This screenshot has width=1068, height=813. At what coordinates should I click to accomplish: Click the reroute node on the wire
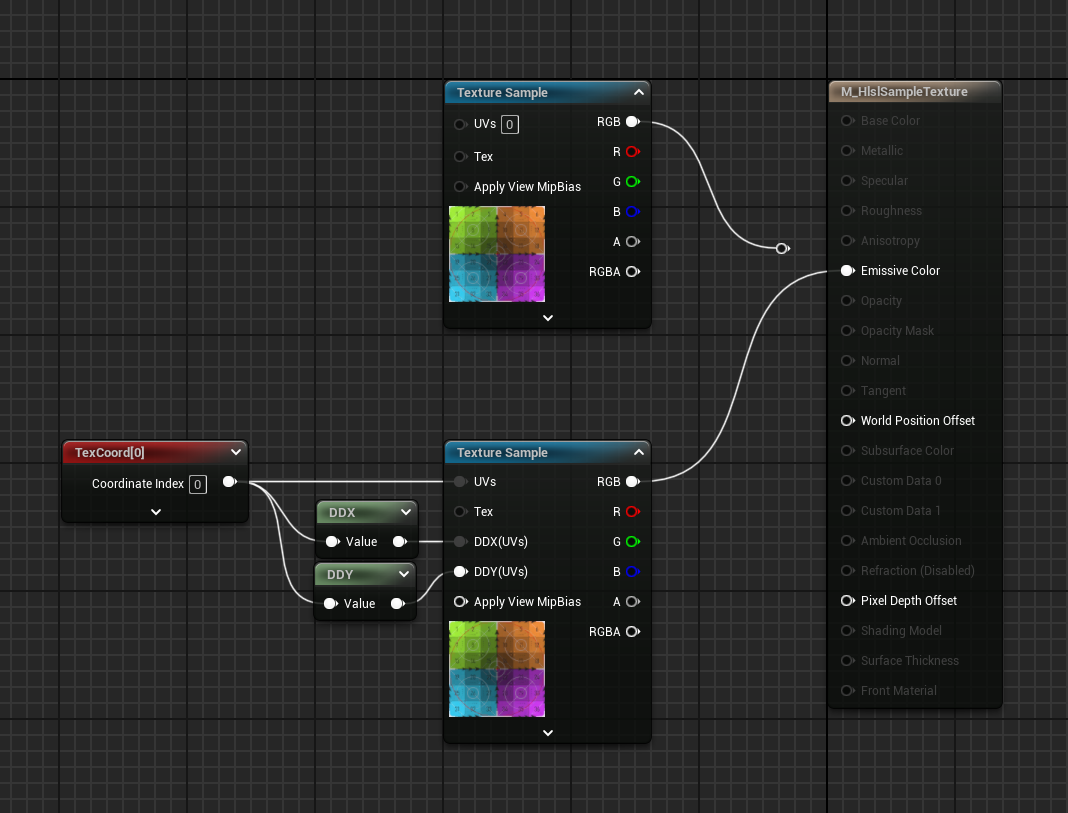click(x=782, y=248)
